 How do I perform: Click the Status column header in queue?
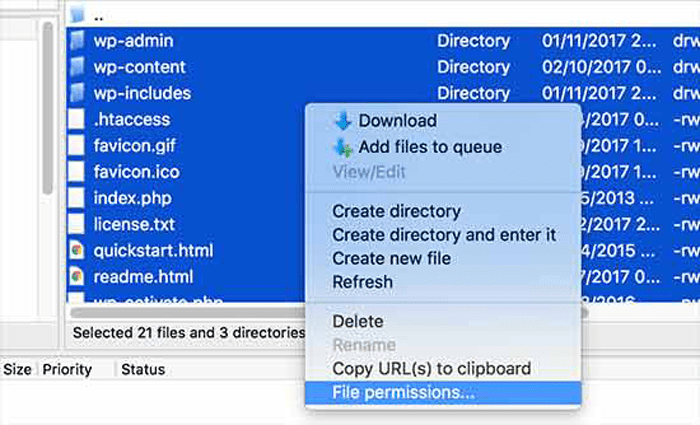(143, 369)
